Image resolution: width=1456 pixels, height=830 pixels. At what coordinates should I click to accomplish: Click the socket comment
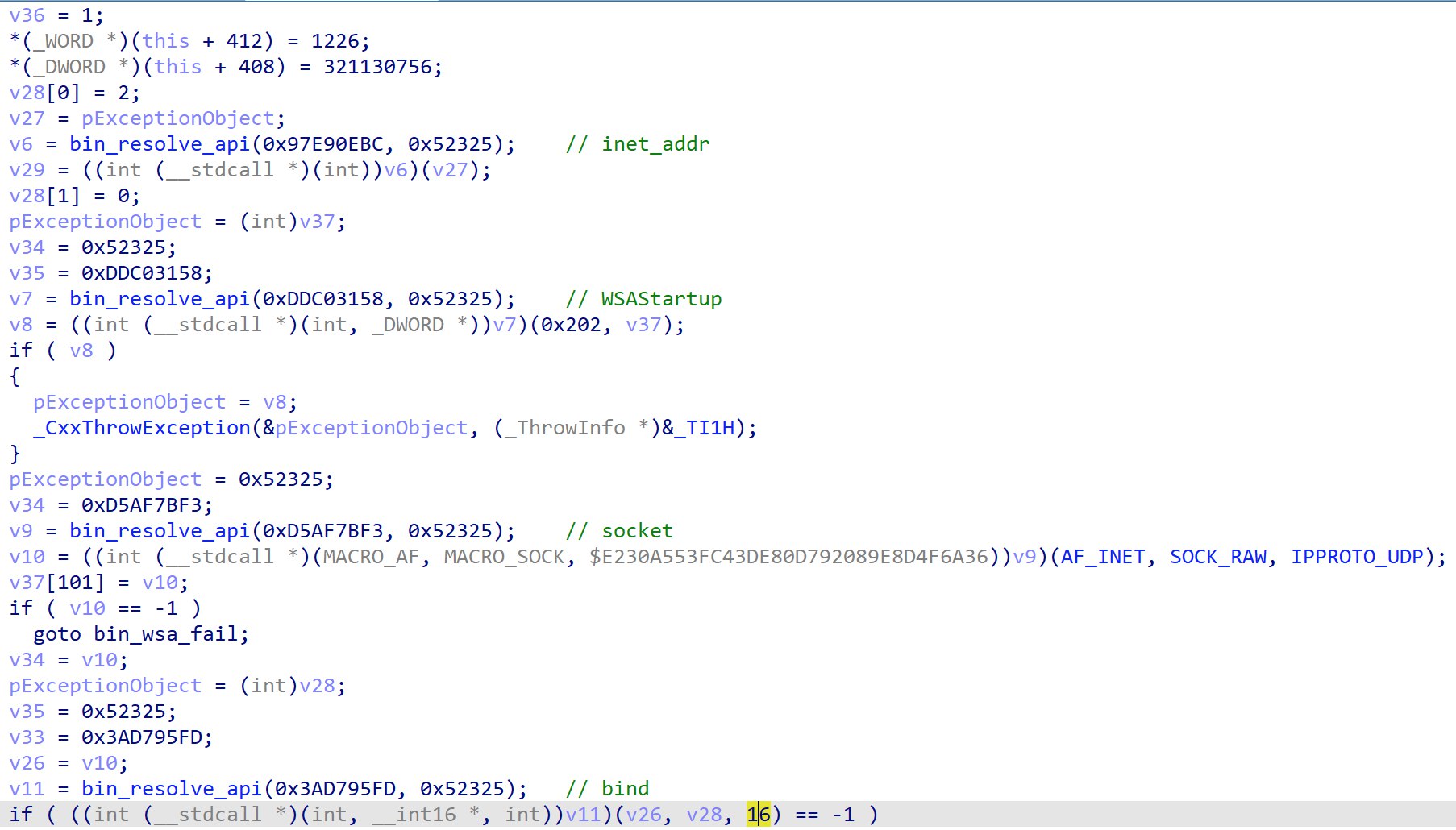click(x=620, y=531)
